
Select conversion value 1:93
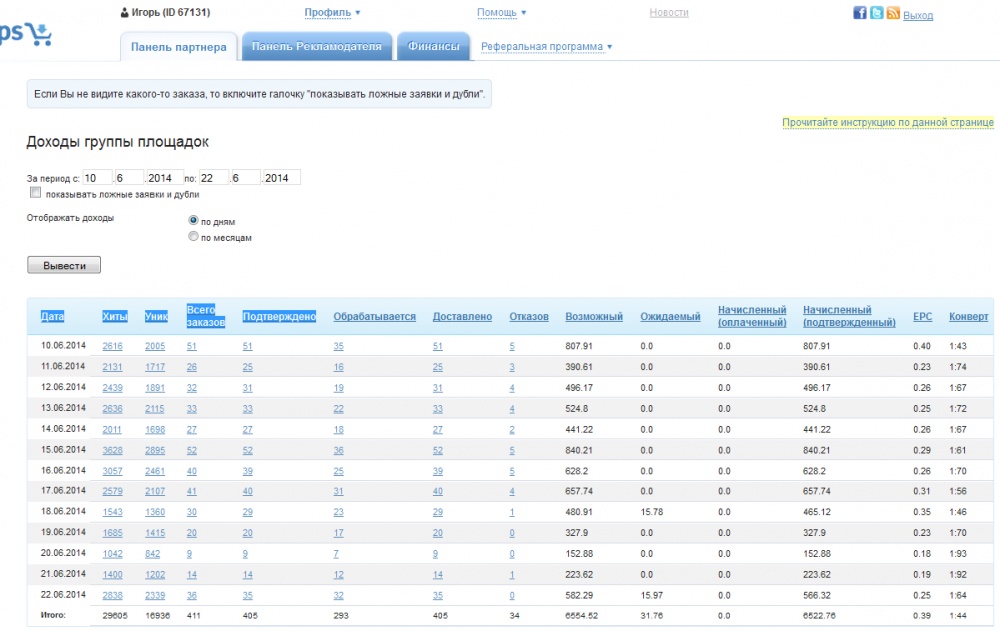[958, 554]
